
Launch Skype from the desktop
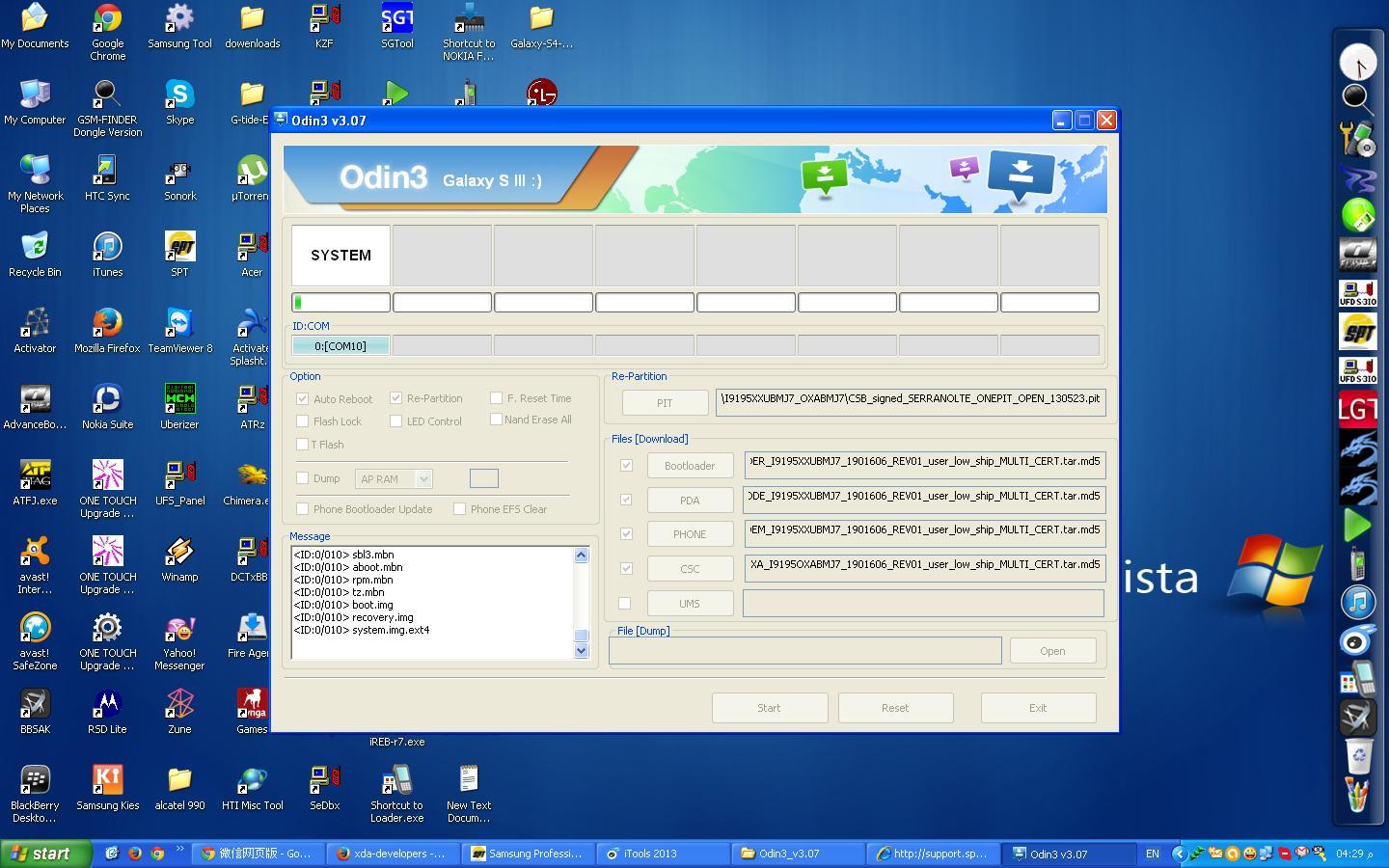pyautogui.click(x=179, y=102)
